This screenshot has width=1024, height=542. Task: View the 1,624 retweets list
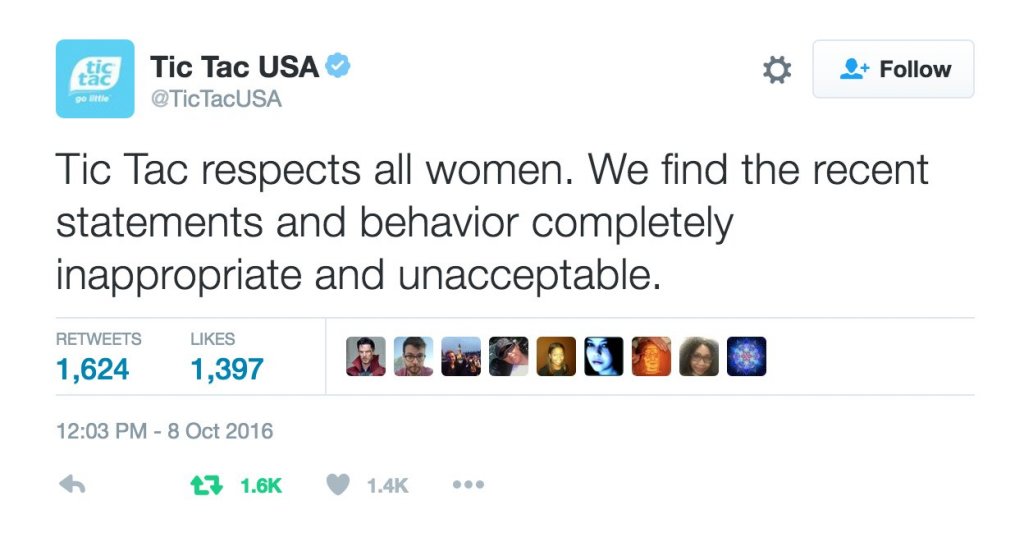93,369
